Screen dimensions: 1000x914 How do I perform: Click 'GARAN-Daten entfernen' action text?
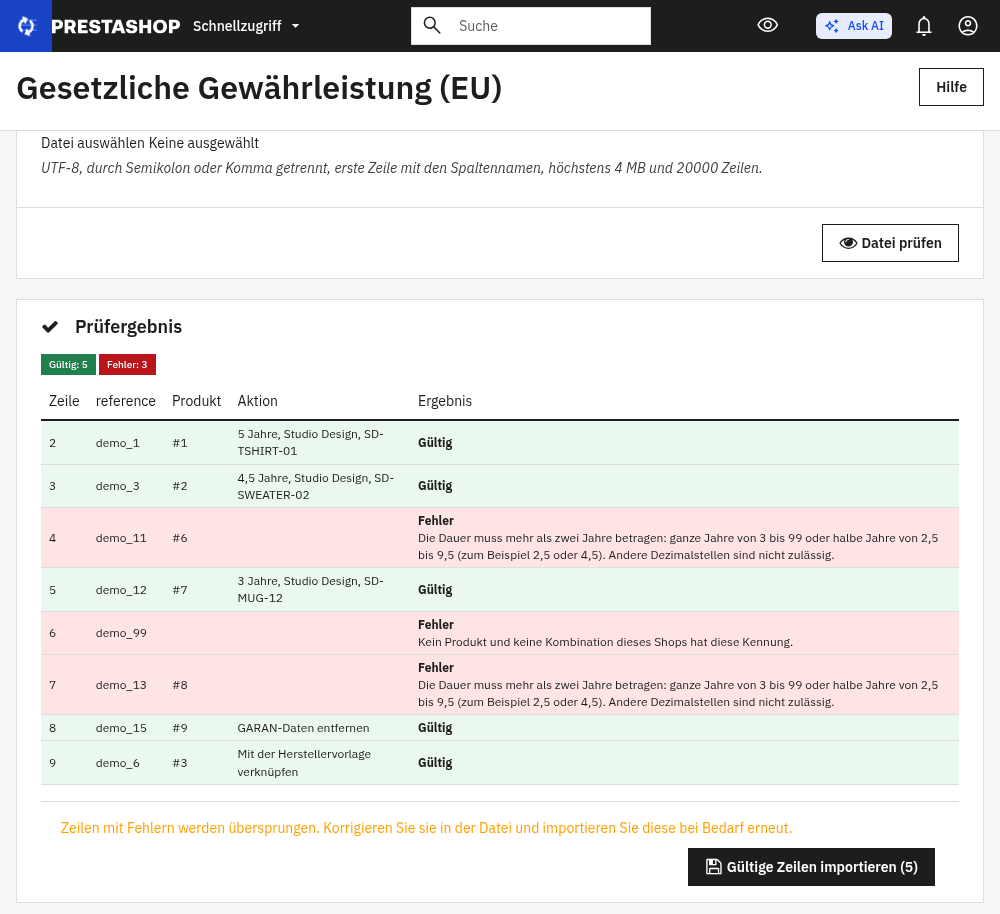[303, 728]
